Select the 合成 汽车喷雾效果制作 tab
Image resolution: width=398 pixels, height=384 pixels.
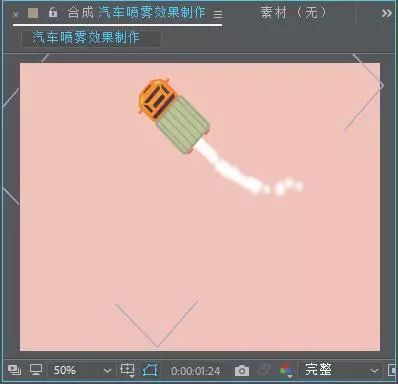[136, 13]
